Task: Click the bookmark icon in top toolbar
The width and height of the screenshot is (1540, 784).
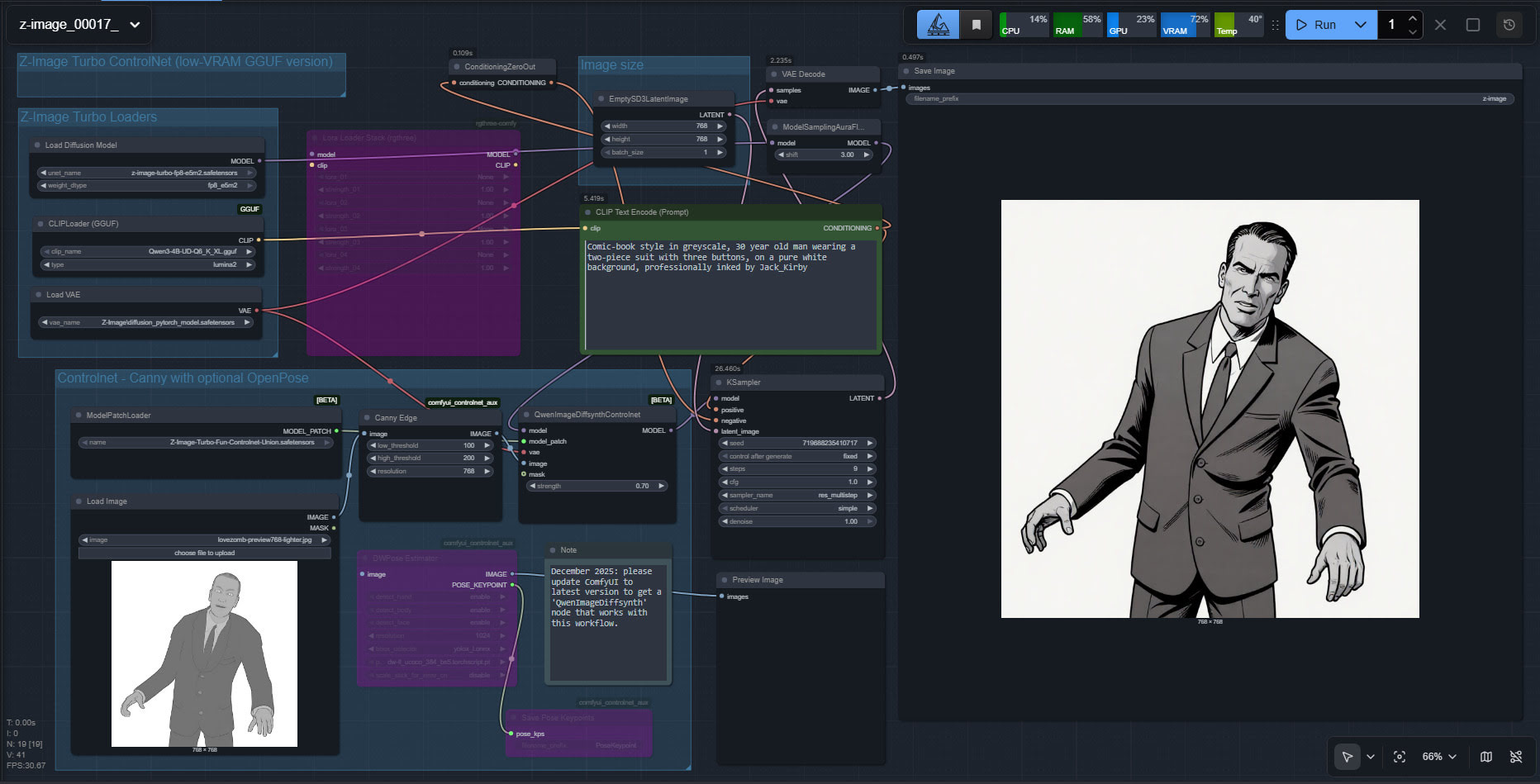Action: point(976,25)
